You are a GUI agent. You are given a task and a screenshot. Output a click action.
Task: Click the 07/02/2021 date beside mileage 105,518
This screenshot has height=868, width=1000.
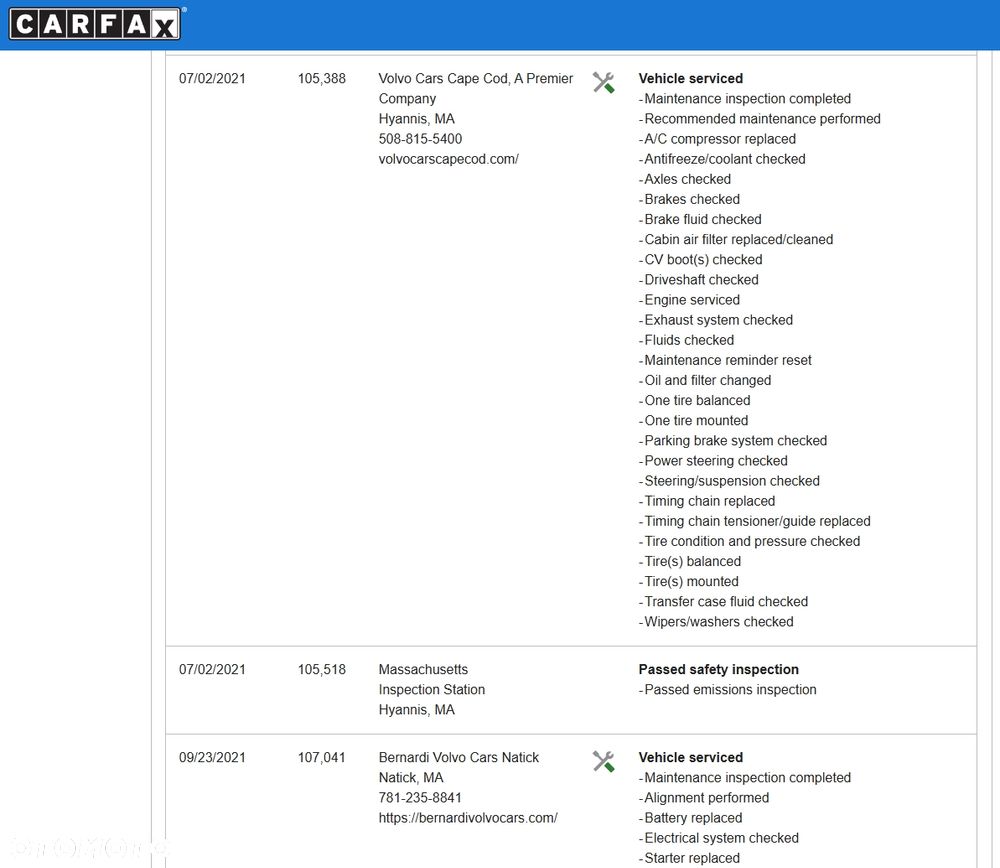(212, 670)
